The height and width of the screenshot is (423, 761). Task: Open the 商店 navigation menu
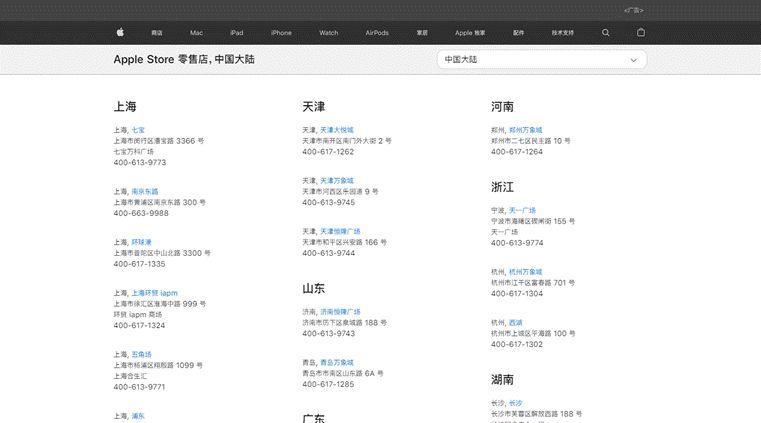157,33
